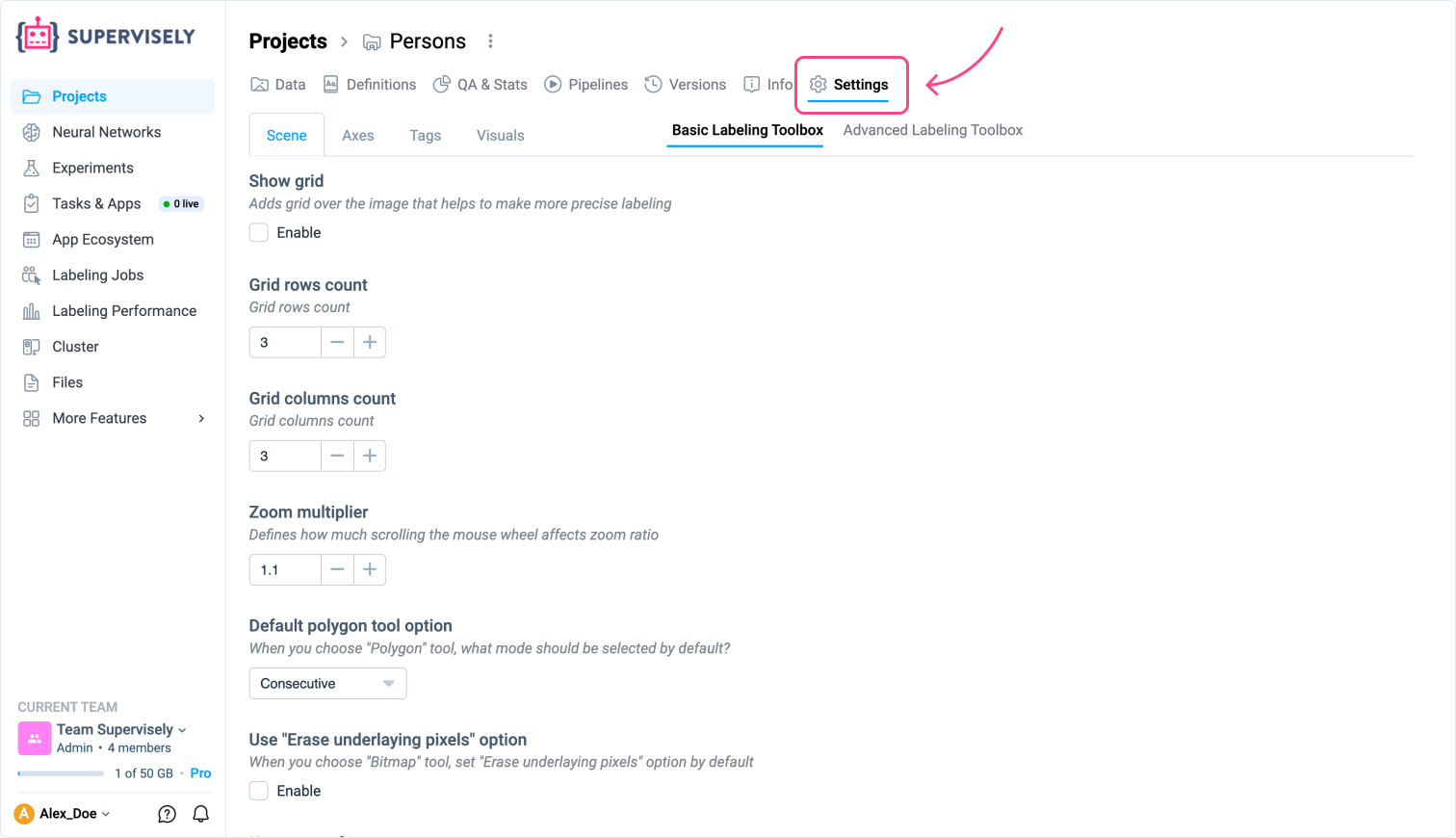This screenshot has height=838, width=1456.
Task: Open the Projects section in sidebar
Action: (77, 96)
